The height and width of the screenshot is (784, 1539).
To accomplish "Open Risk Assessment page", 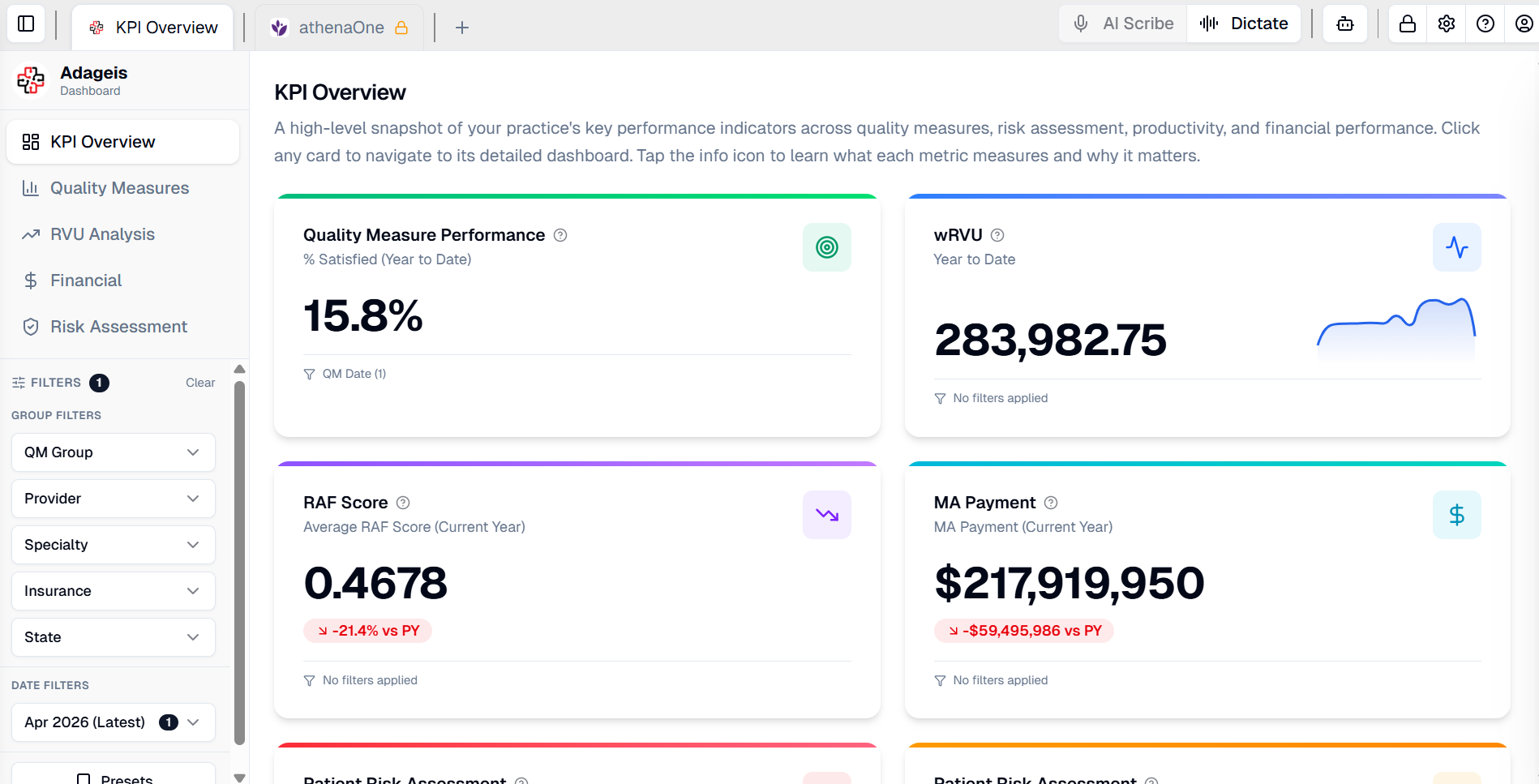I will tap(122, 327).
